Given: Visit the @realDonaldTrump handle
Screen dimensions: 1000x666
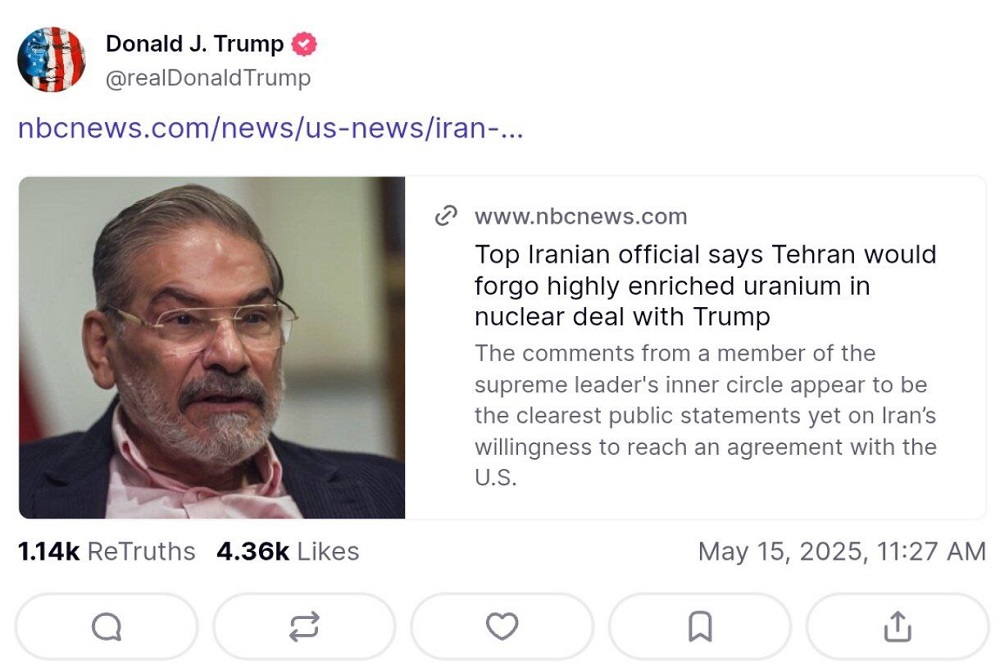Looking at the screenshot, I should coord(208,77).
